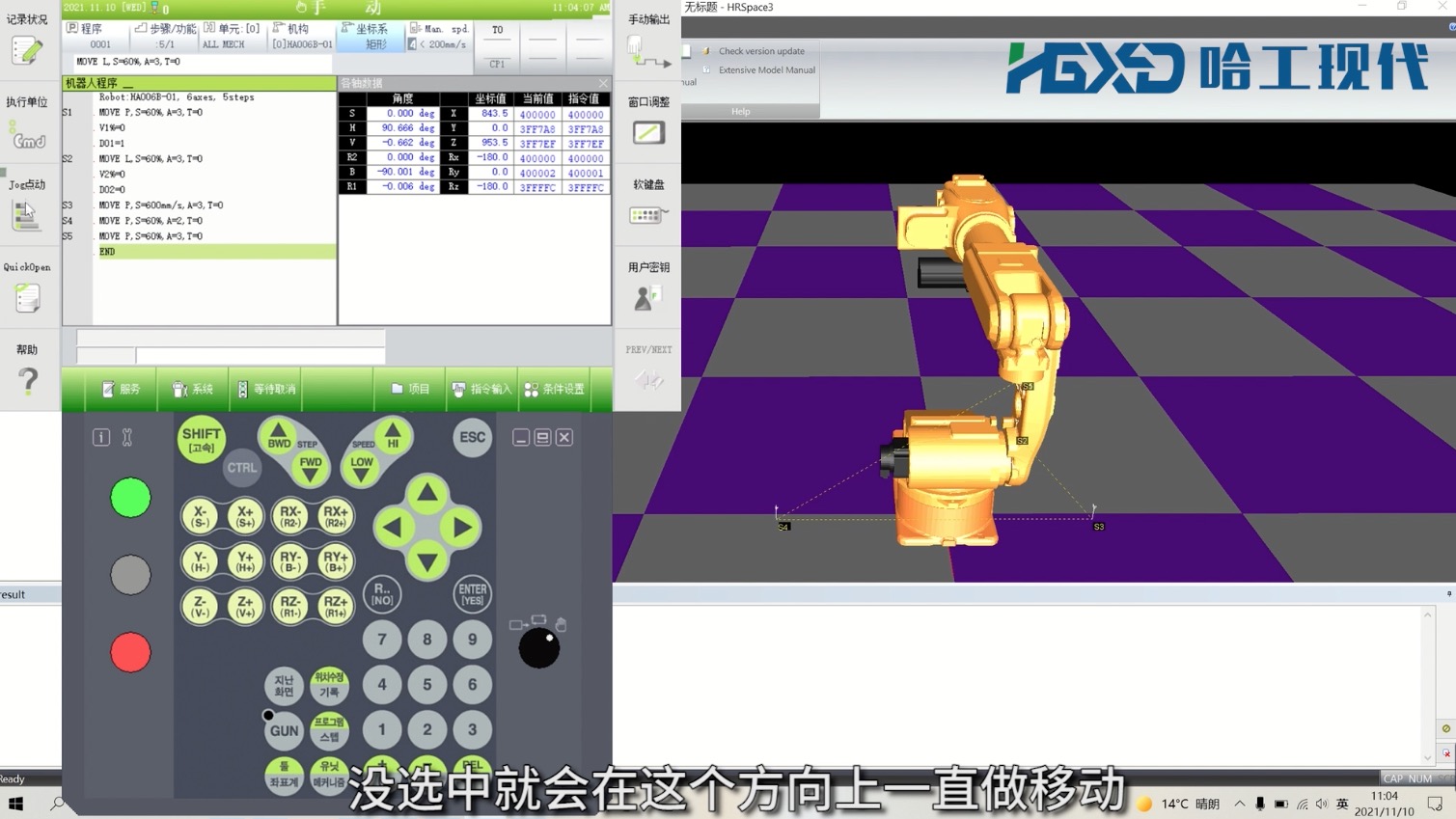The width and height of the screenshot is (1456, 819).
Task: Open the 记录状况 record status icon
Action: click(x=27, y=50)
